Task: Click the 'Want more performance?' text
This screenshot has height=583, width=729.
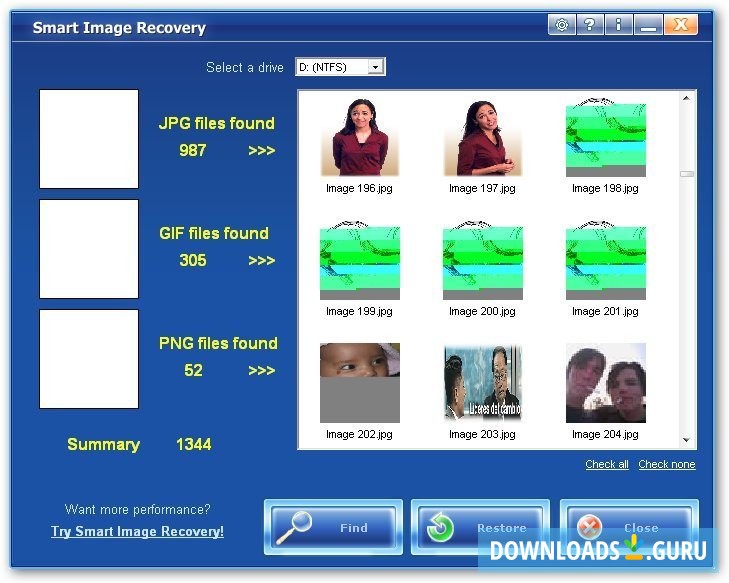Action: [138, 509]
